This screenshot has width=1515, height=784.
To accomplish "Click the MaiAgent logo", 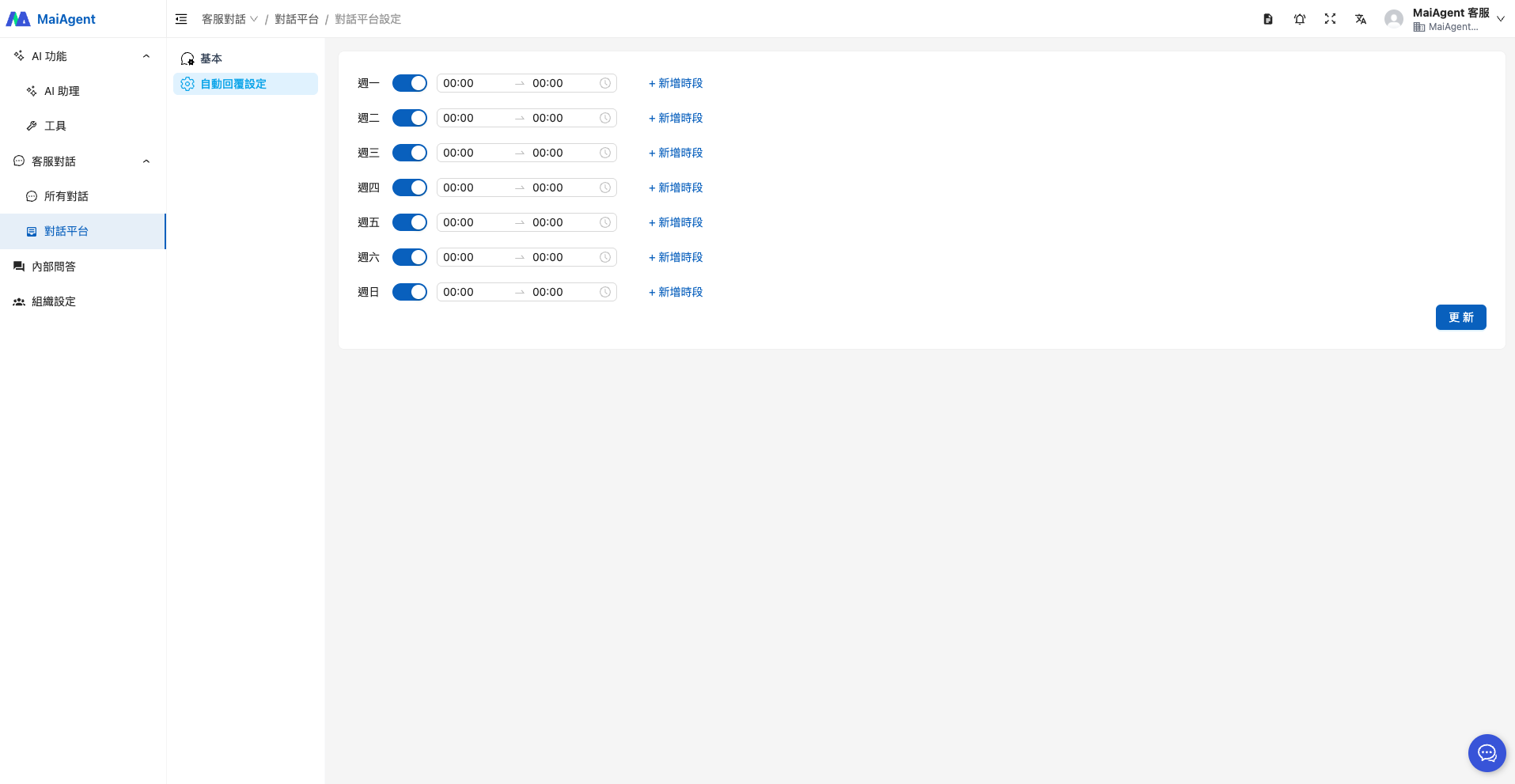I will [x=51, y=19].
